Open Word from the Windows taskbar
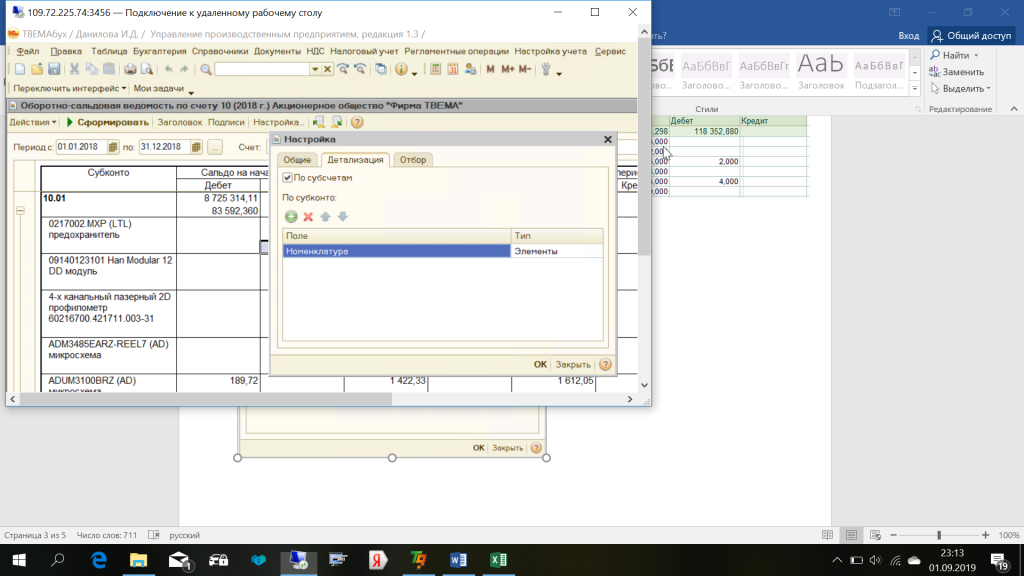The image size is (1024, 576). click(x=458, y=560)
